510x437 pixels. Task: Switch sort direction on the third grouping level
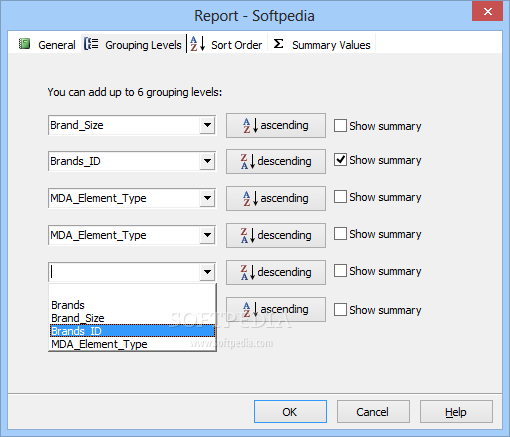276,198
